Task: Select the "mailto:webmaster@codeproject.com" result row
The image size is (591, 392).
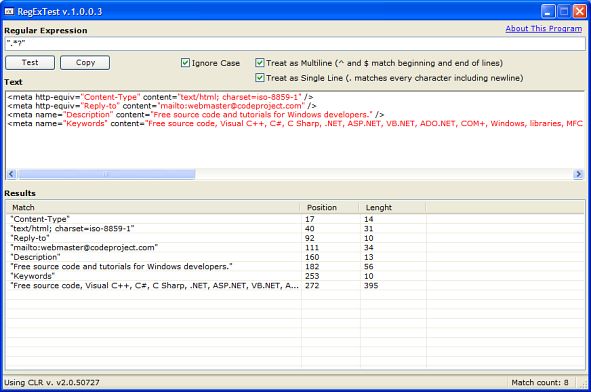Action: [295, 248]
